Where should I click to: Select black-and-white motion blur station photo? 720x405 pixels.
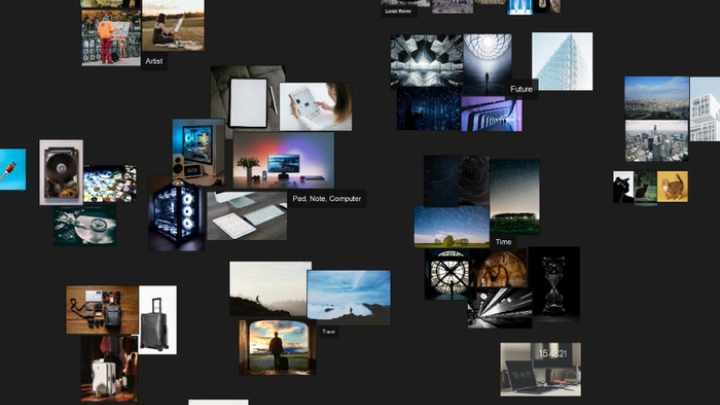coord(500,308)
